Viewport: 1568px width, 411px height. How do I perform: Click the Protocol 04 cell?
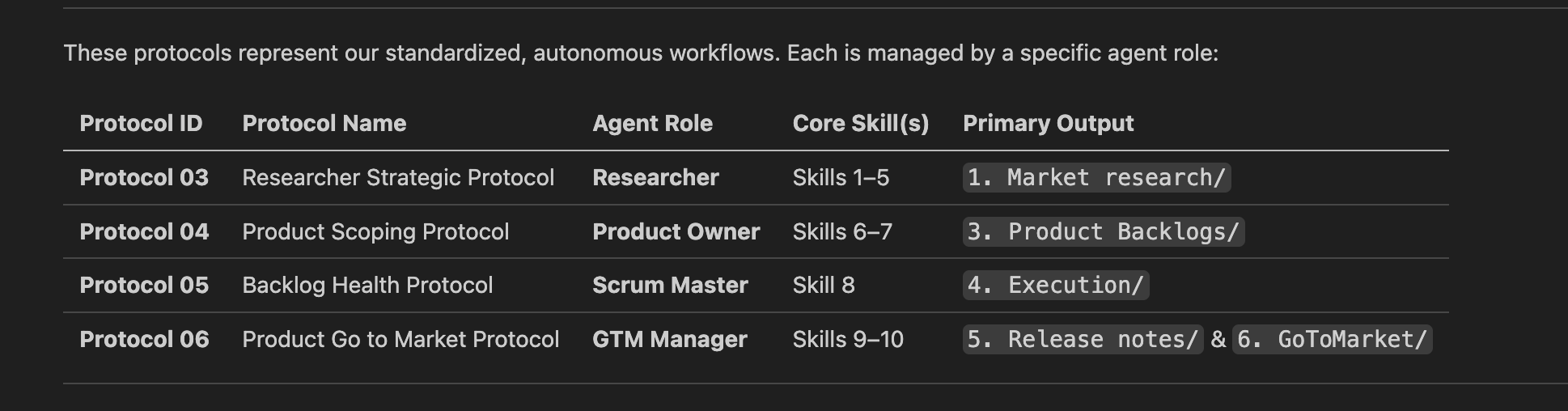coord(144,231)
